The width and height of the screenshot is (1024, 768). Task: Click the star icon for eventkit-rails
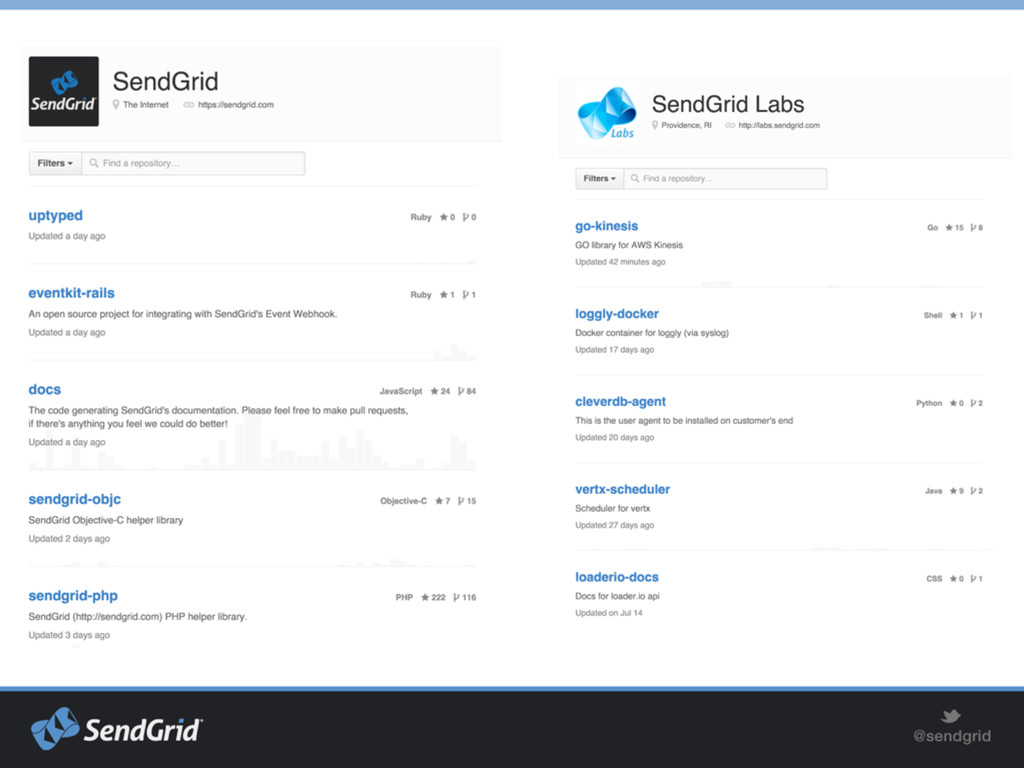pyautogui.click(x=443, y=295)
